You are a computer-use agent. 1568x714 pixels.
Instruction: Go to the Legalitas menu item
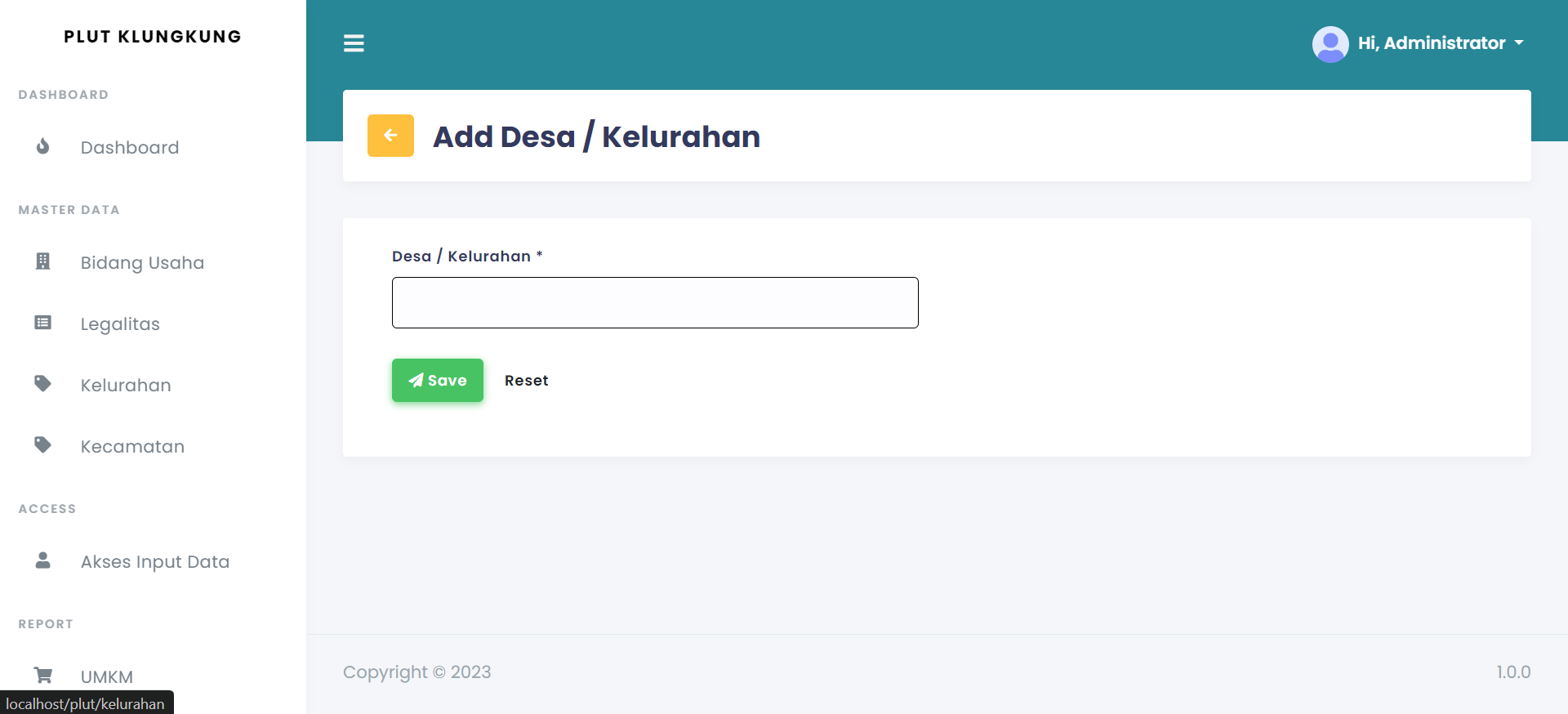120,324
